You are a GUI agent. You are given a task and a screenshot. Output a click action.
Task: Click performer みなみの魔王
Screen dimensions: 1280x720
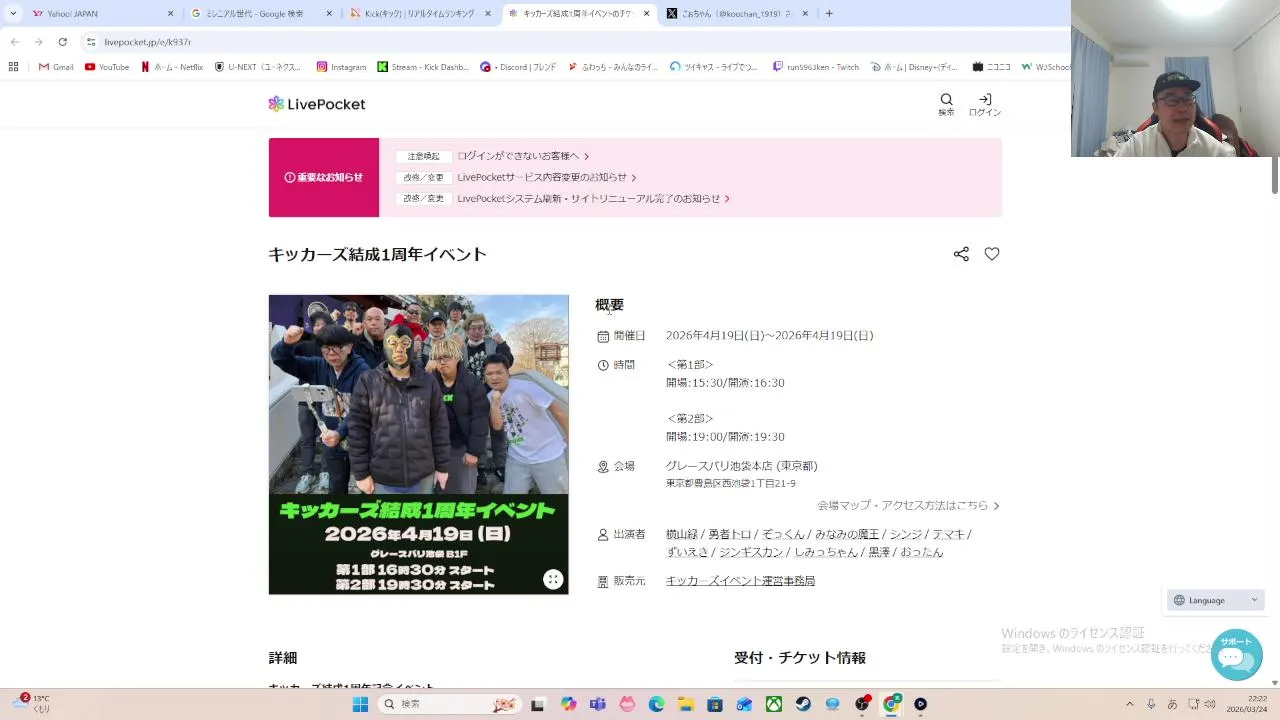847,535
